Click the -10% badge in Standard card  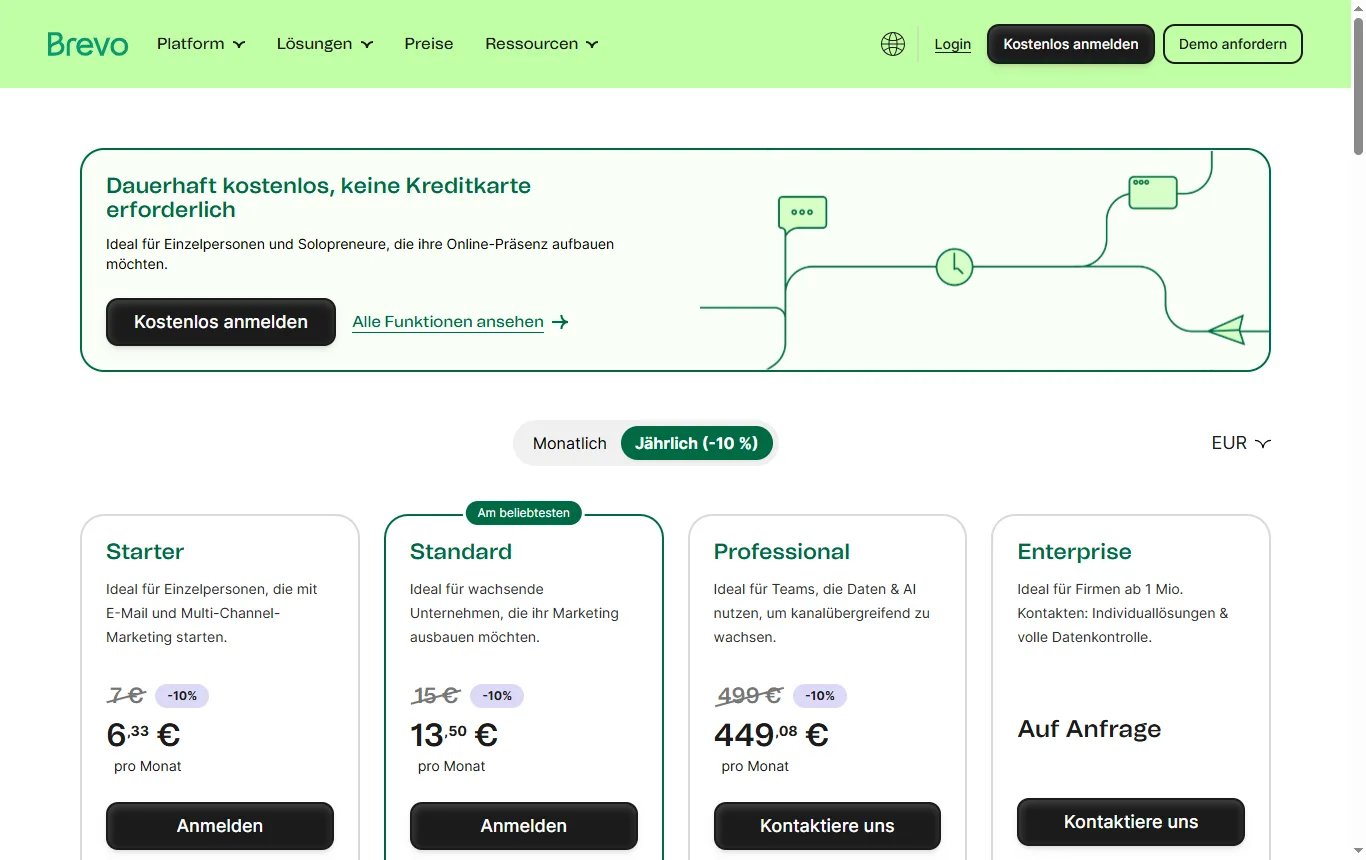(x=497, y=696)
